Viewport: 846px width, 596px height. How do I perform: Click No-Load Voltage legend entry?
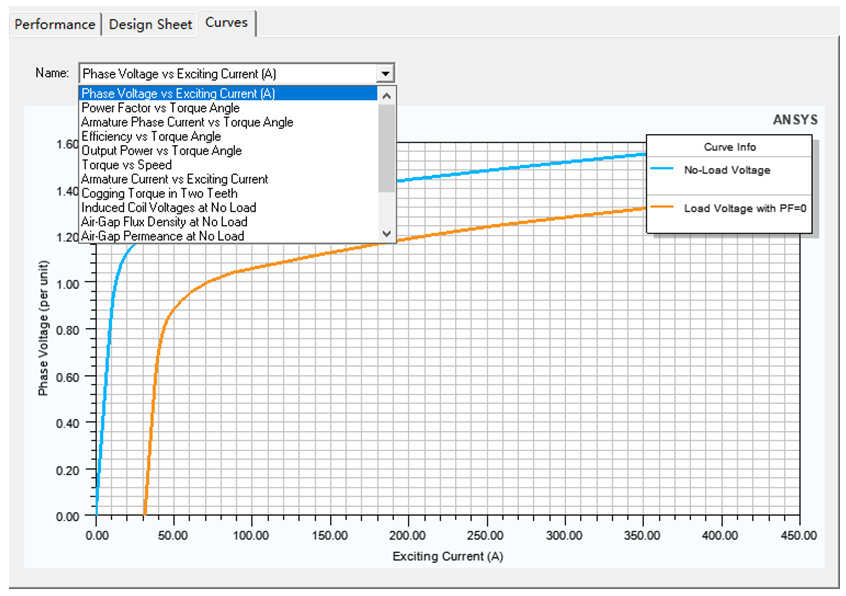[x=727, y=170]
